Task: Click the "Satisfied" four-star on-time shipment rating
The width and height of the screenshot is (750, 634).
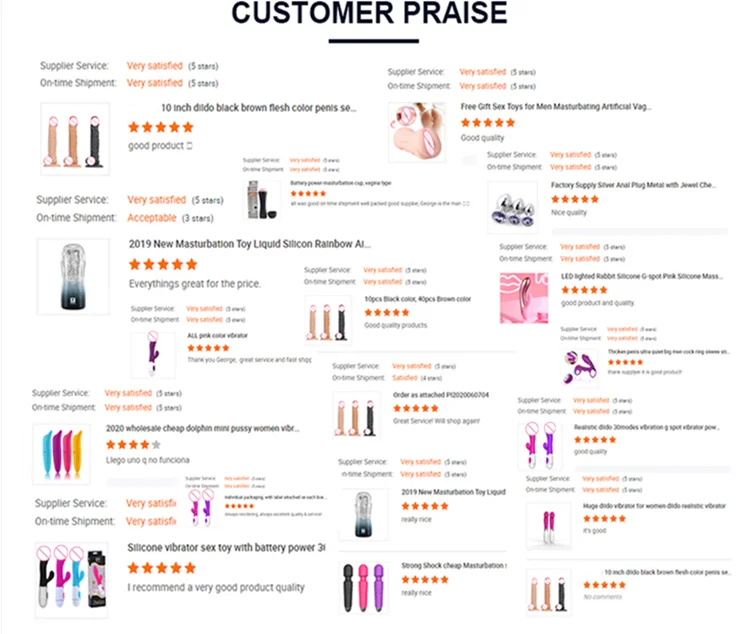Action: pyautogui.click(x=405, y=378)
